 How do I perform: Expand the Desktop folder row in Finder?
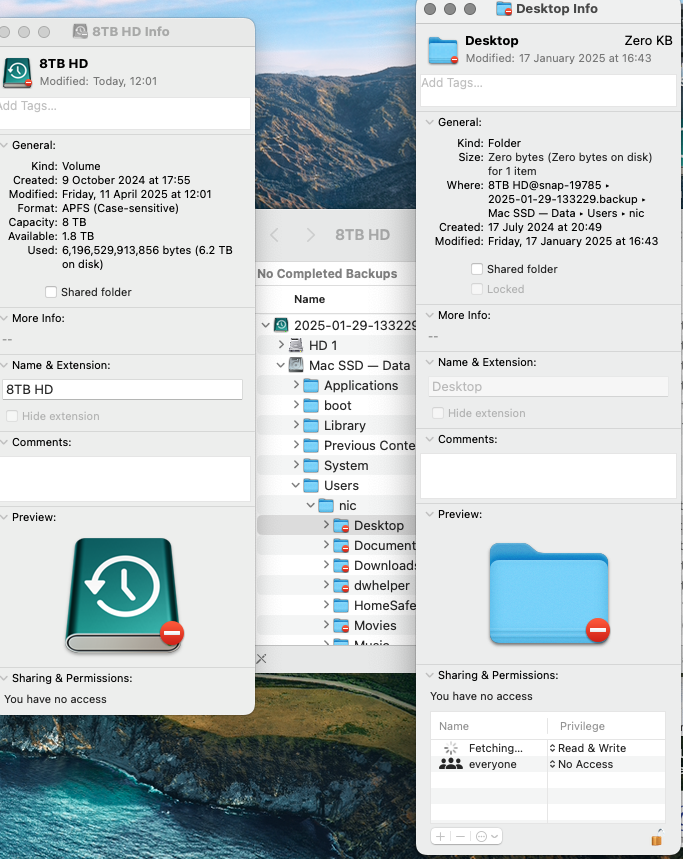click(x=326, y=525)
